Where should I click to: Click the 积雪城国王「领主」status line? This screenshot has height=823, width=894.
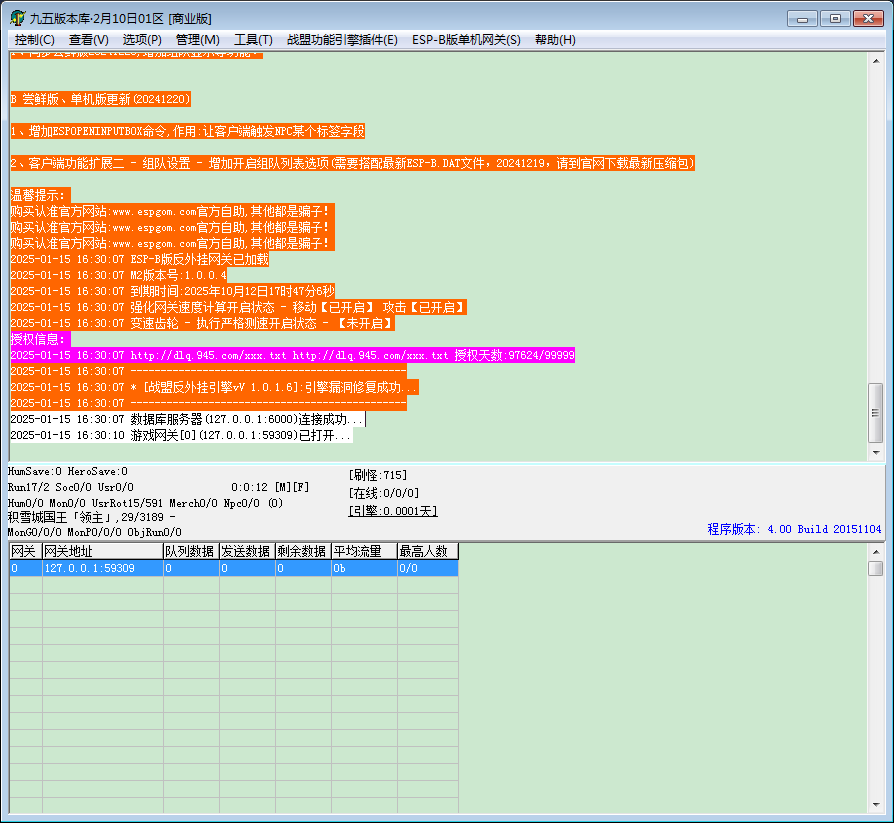(x=91, y=517)
